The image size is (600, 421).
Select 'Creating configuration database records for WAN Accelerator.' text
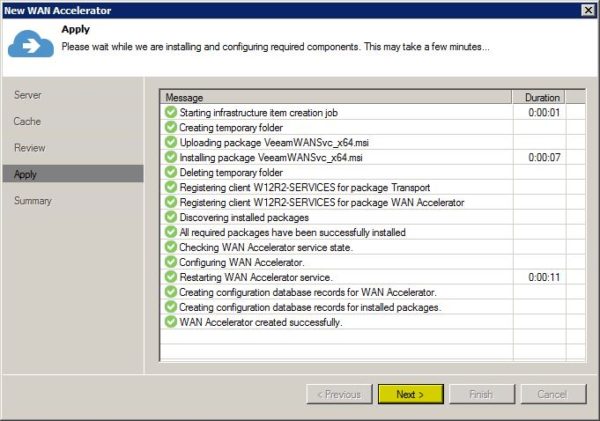pyautogui.click(x=308, y=292)
